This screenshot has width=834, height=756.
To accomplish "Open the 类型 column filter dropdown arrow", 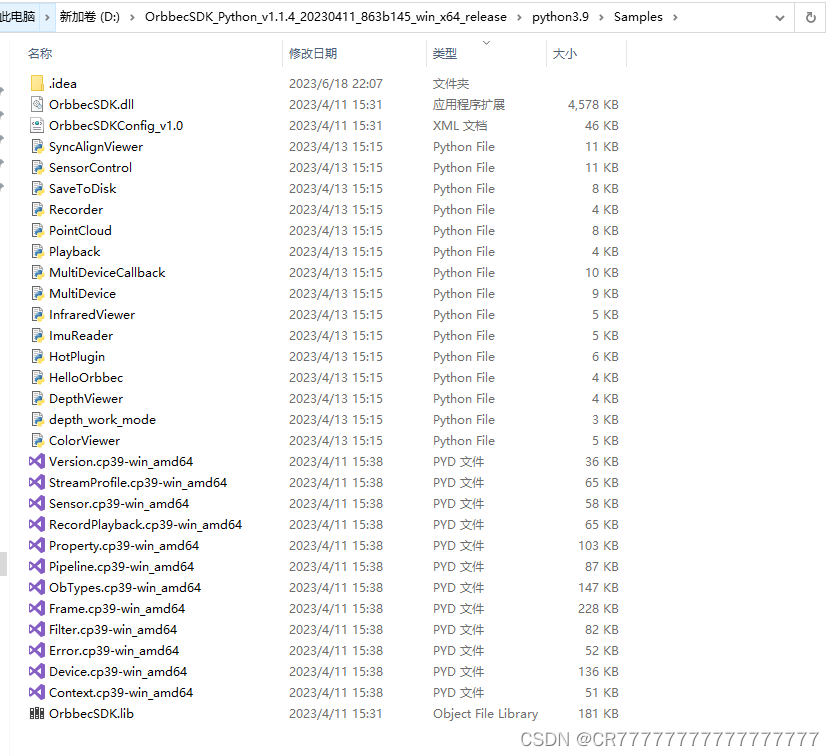I will [486, 43].
